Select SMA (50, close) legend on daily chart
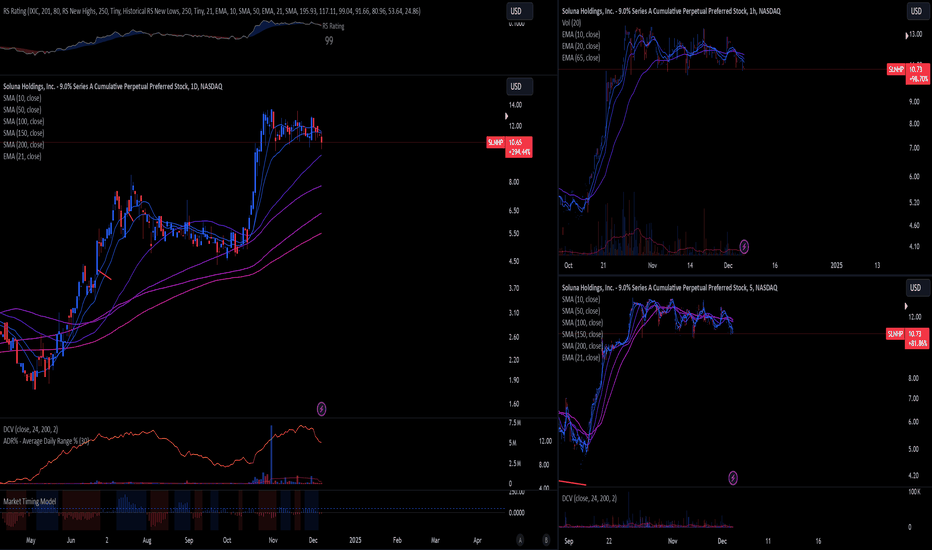 tap(22, 109)
